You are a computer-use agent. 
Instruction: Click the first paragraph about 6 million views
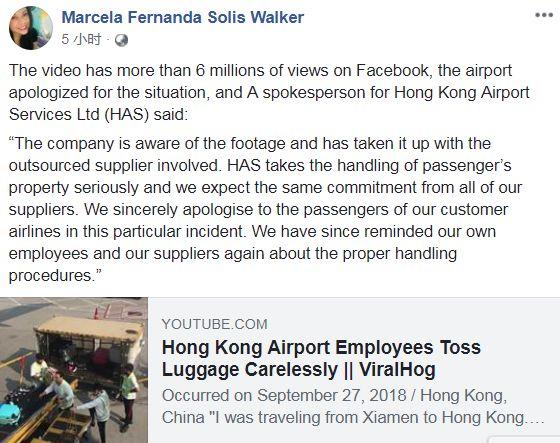[x=269, y=92]
